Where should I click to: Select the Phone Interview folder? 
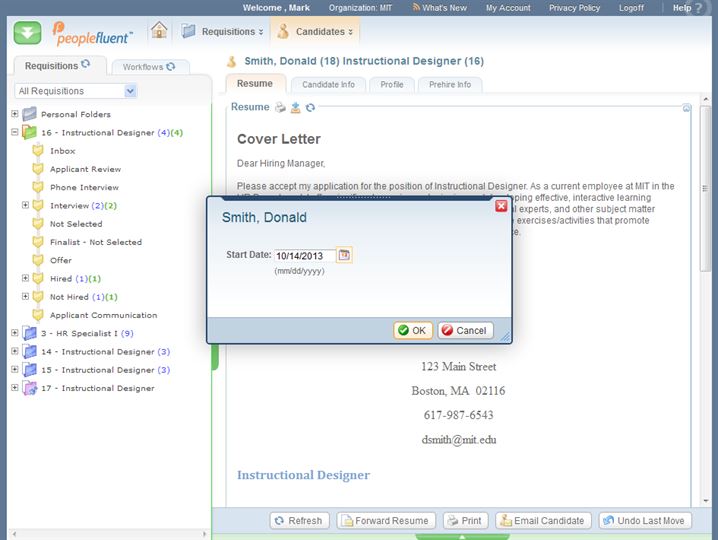coord(84,187)
